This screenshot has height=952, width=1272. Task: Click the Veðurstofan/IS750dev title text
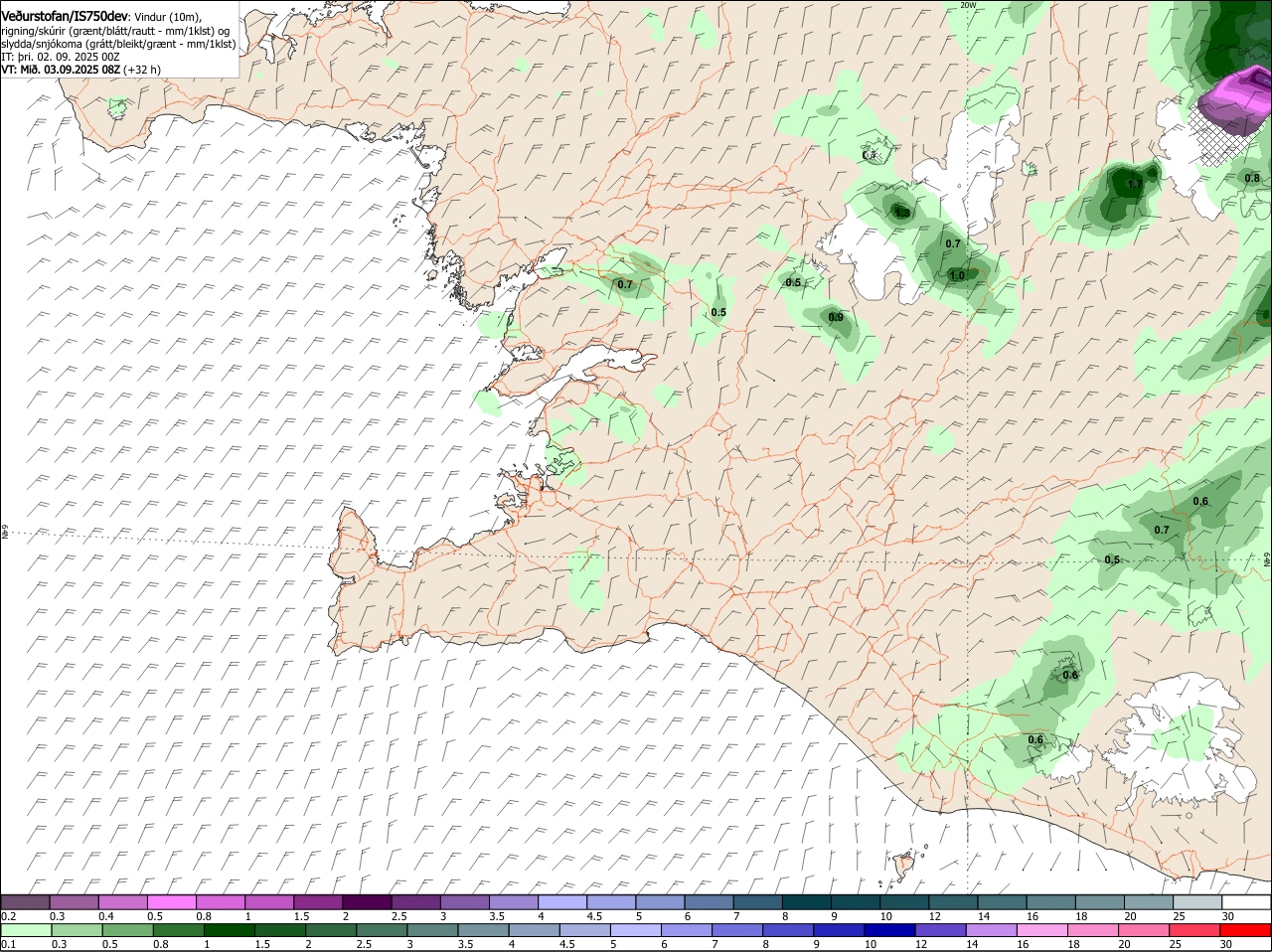click(x=65, y=16)
